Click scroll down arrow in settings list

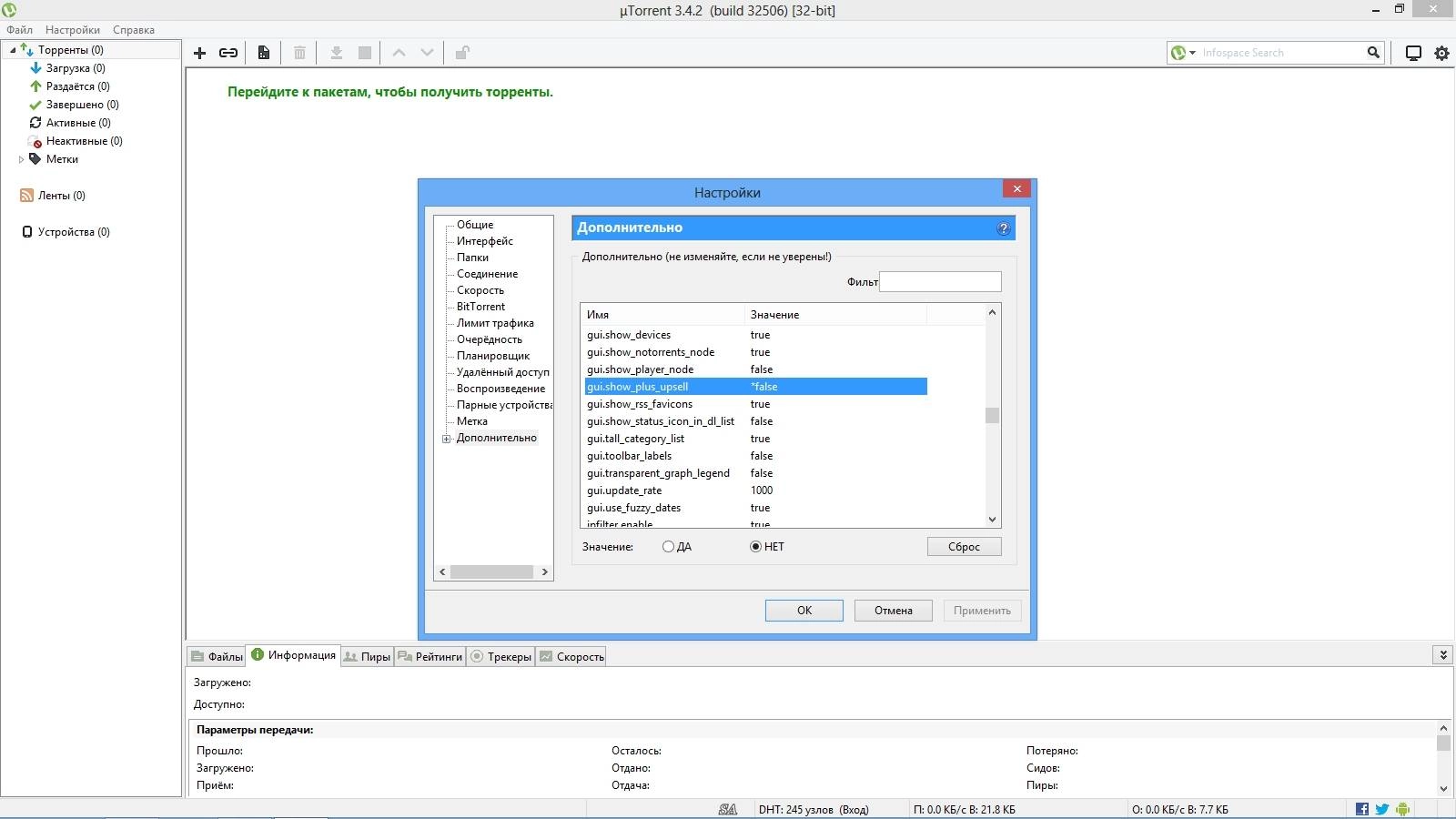[x=992, y=520]
